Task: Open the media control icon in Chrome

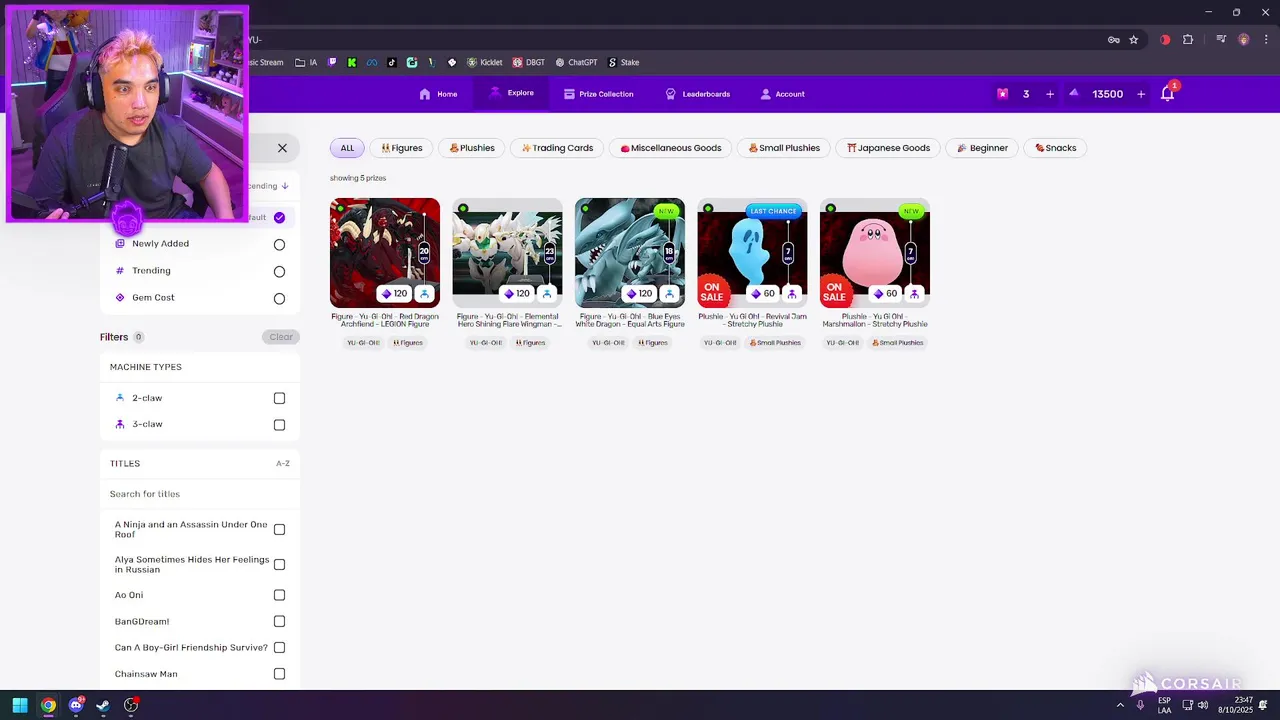Action: coord(1221,40)
